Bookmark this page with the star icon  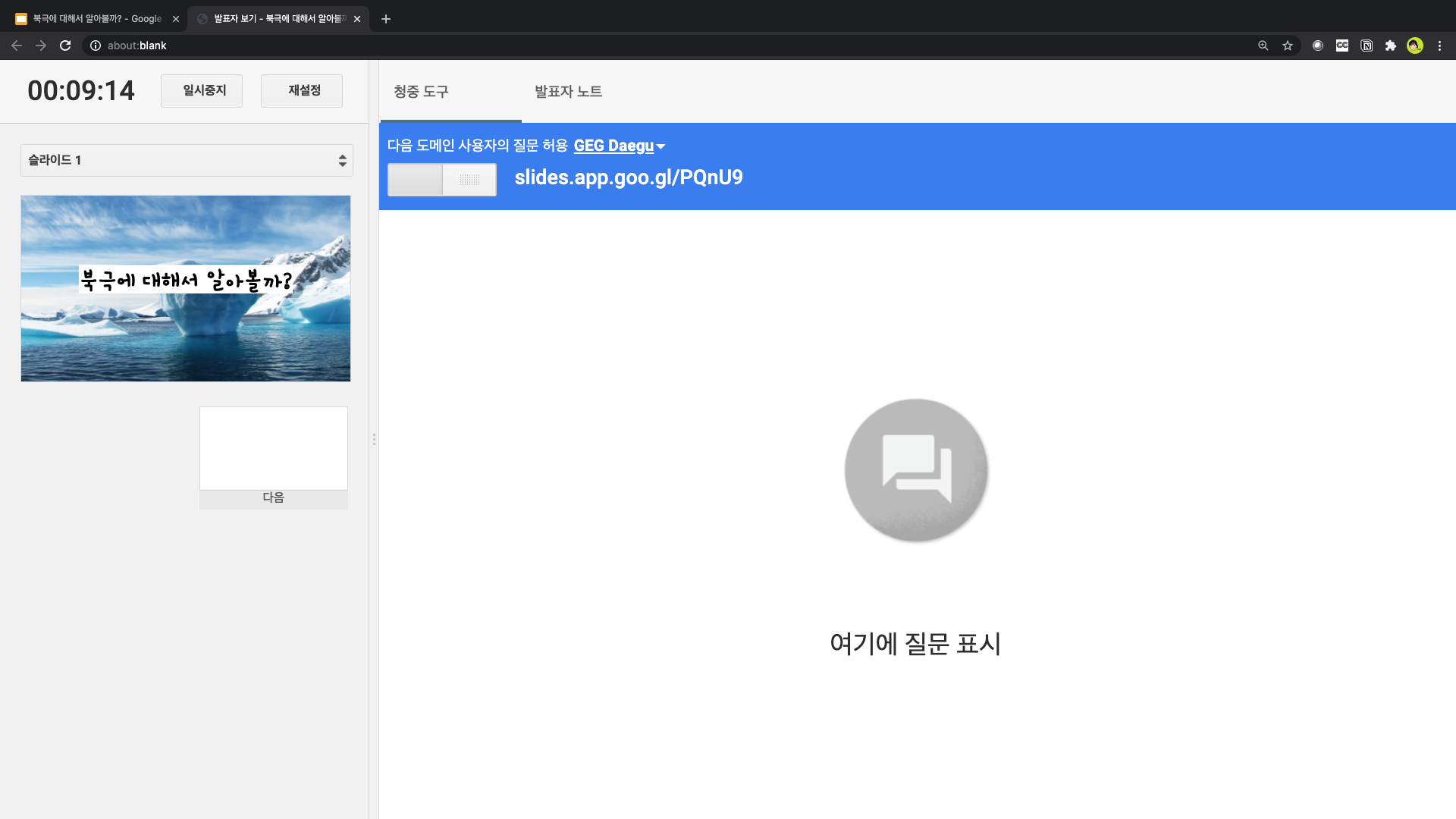click(x=1288, y=45)
